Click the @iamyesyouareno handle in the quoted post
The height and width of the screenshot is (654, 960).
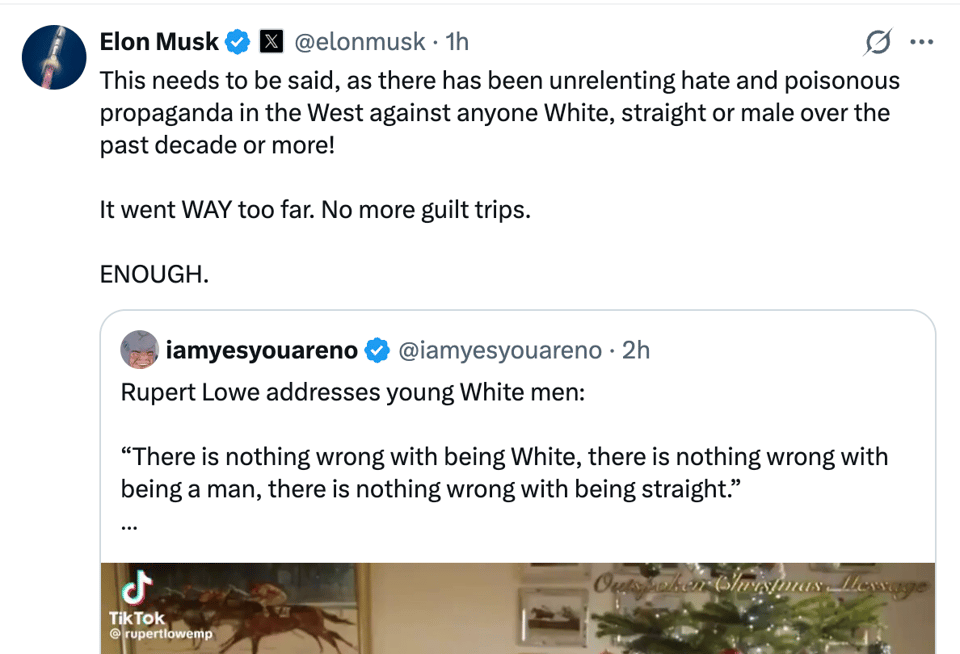(x=500, y=350)
